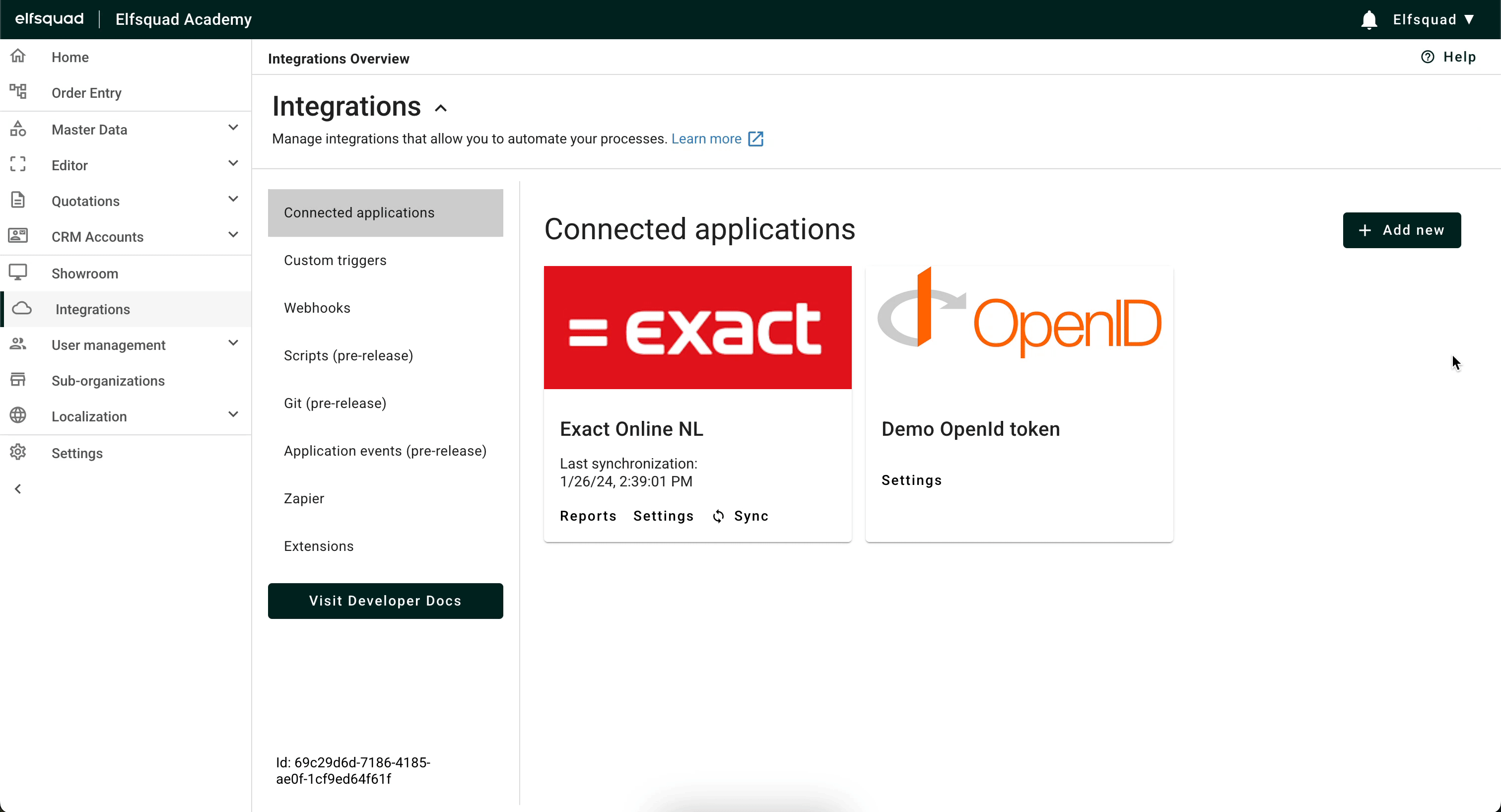The image size is (1501, 812).
Task: Open Git (pre-release) section
Action: (x=385, y=403)
